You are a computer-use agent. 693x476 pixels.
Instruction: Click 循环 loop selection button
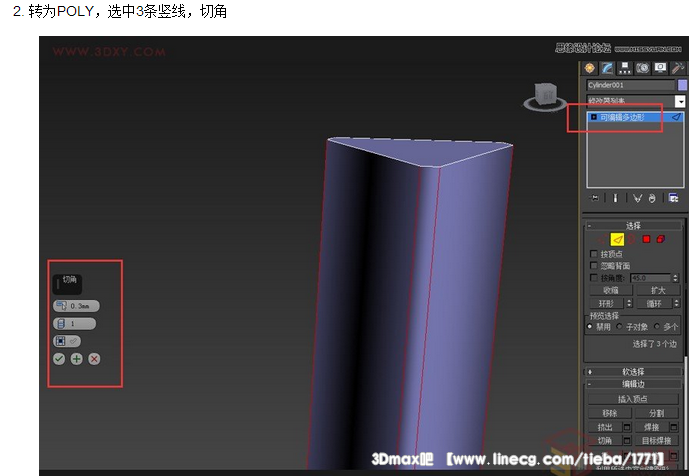pos(654,304)
